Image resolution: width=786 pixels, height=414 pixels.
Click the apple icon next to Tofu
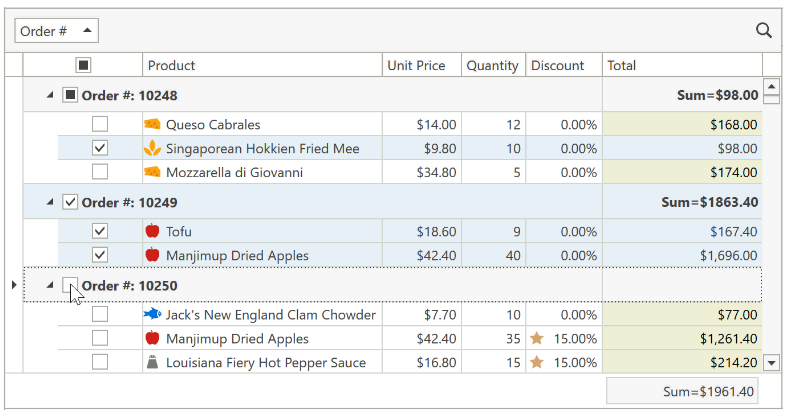pyautogui.click(x=152, y=231)
